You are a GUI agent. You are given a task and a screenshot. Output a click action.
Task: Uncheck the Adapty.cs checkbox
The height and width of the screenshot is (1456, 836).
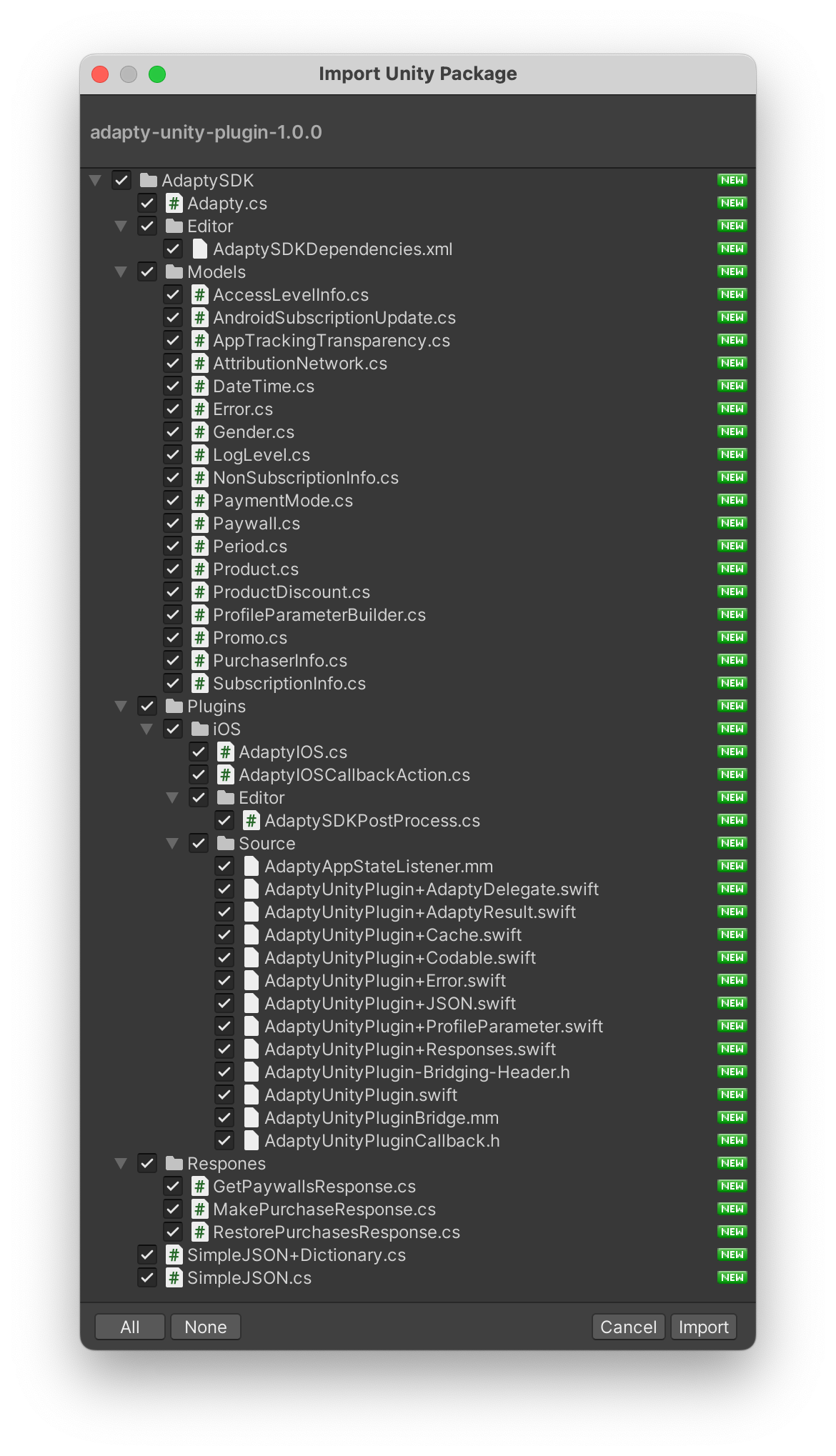pos(147,203)
